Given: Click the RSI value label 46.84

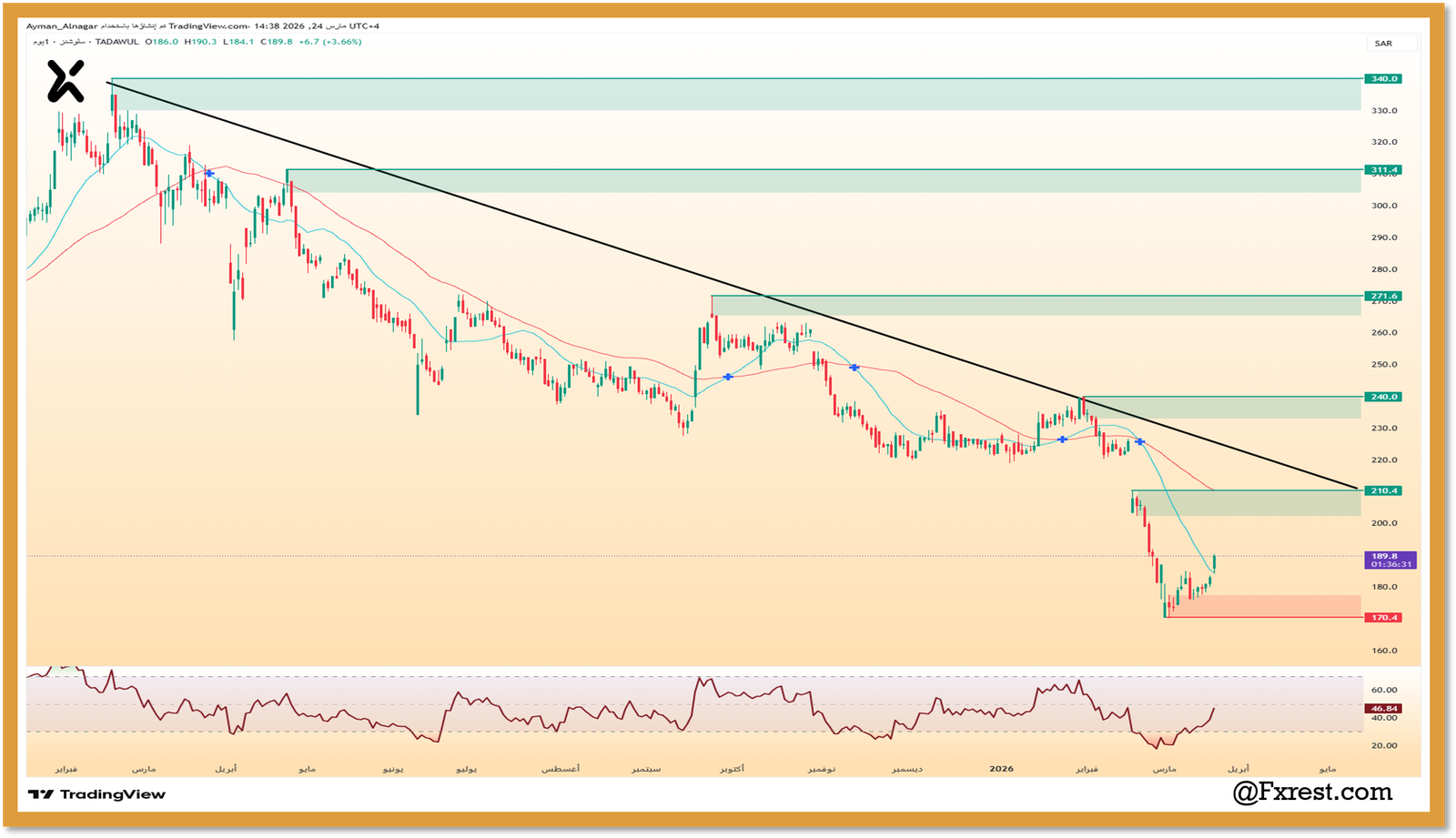Looking at the screenshot, I should tap(1383, 709).
